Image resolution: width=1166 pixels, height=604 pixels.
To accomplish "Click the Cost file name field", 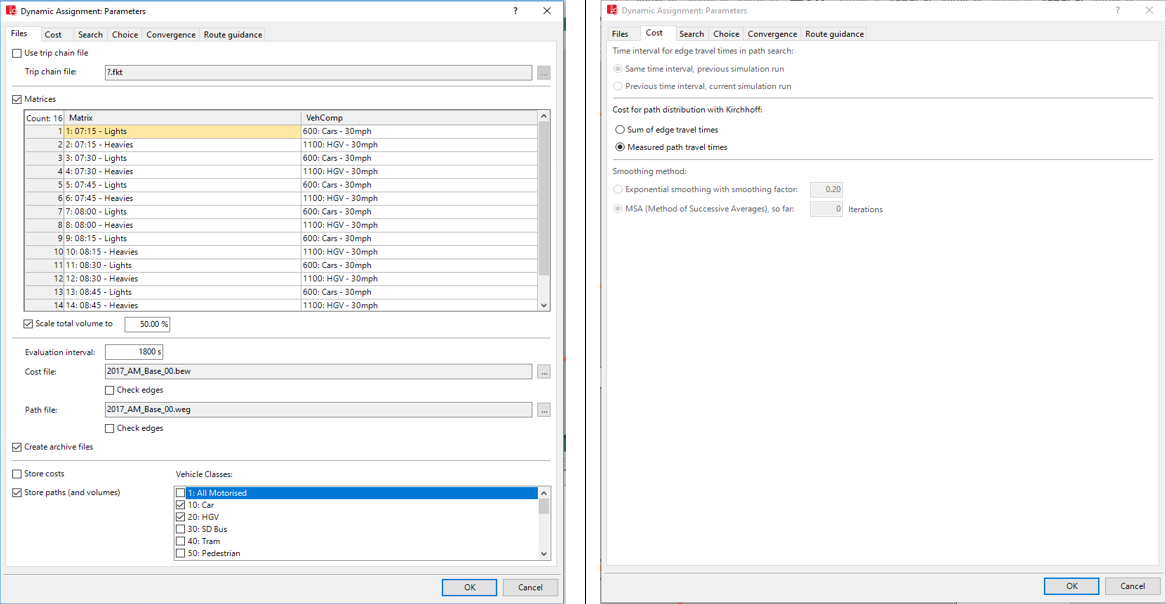I will [x=318, y=371].
